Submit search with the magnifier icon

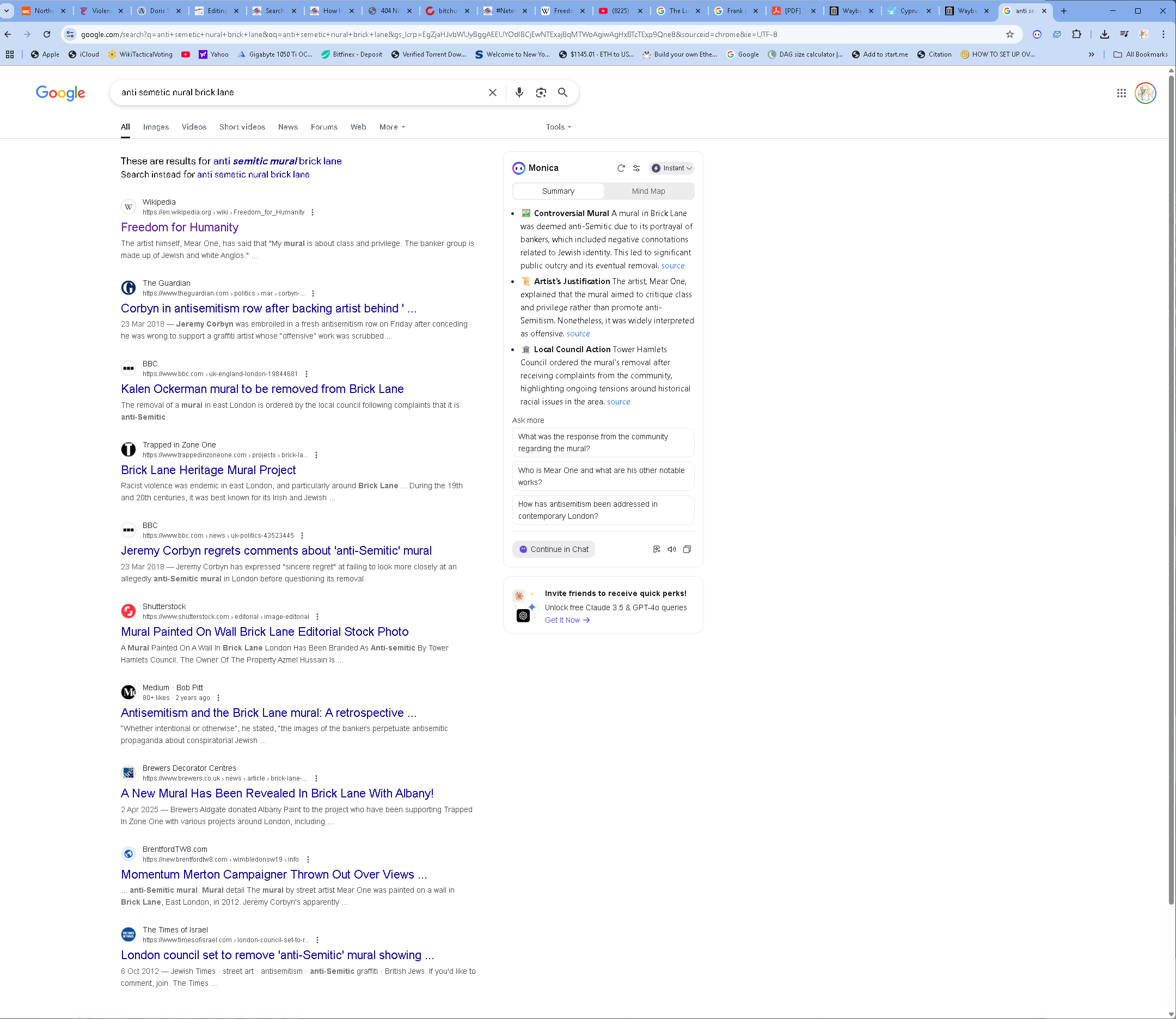[562, 93]
